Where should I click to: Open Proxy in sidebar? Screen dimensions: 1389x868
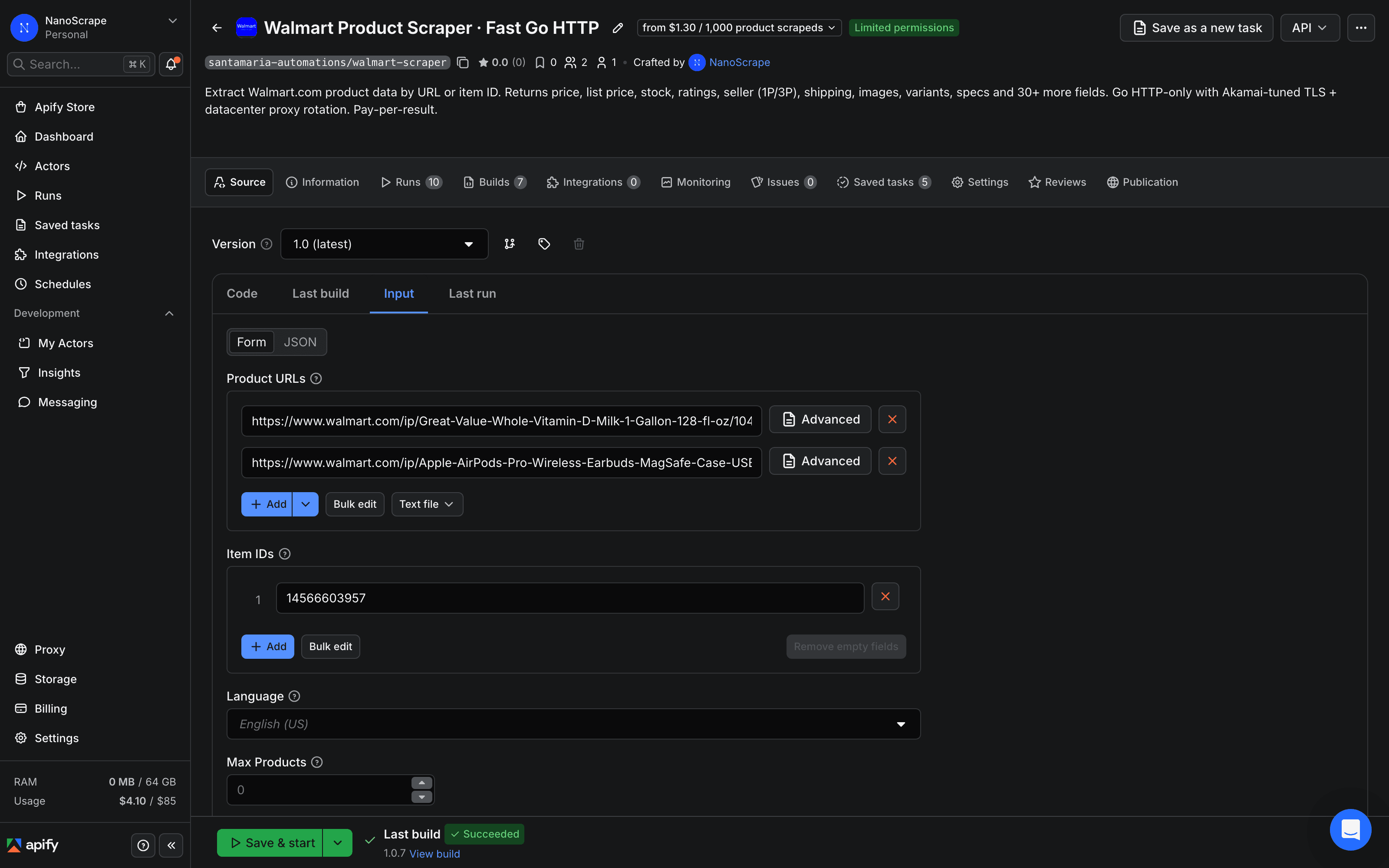[95, 649]
